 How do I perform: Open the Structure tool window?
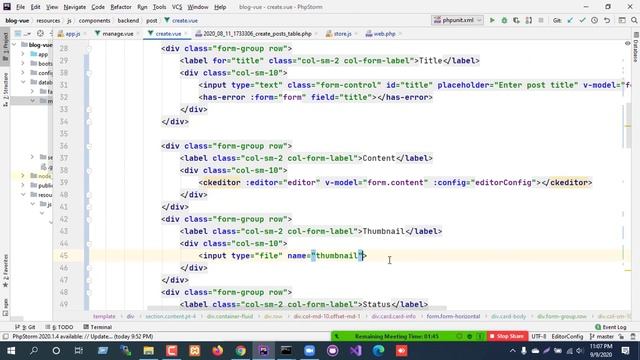click(5, 90)
